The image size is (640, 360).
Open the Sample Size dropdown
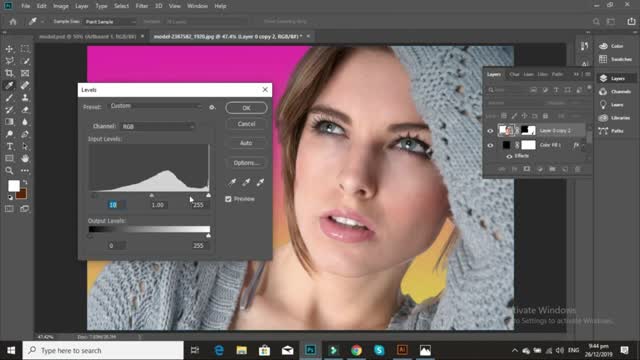[110, 22]
